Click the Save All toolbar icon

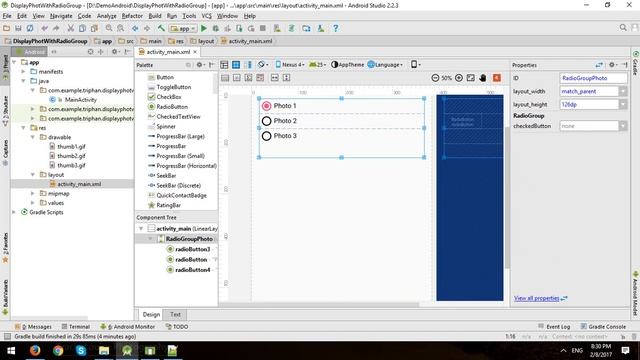tap(18, 28)
